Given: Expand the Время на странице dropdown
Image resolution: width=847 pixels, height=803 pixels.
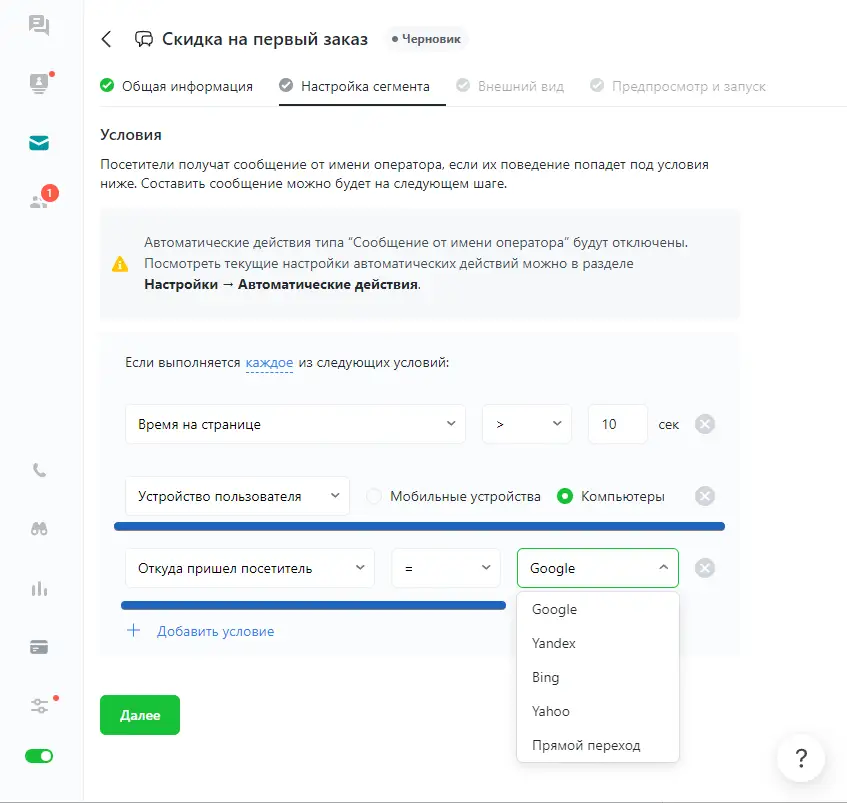Looking at the screenshot, I should tap(295, 424).
